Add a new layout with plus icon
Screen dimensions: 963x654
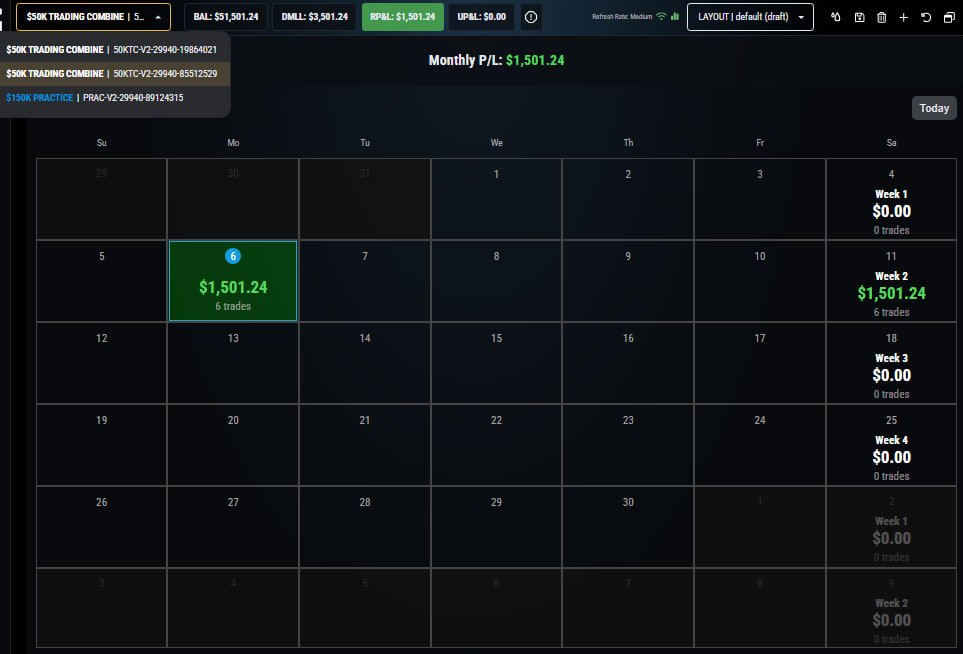903,17
